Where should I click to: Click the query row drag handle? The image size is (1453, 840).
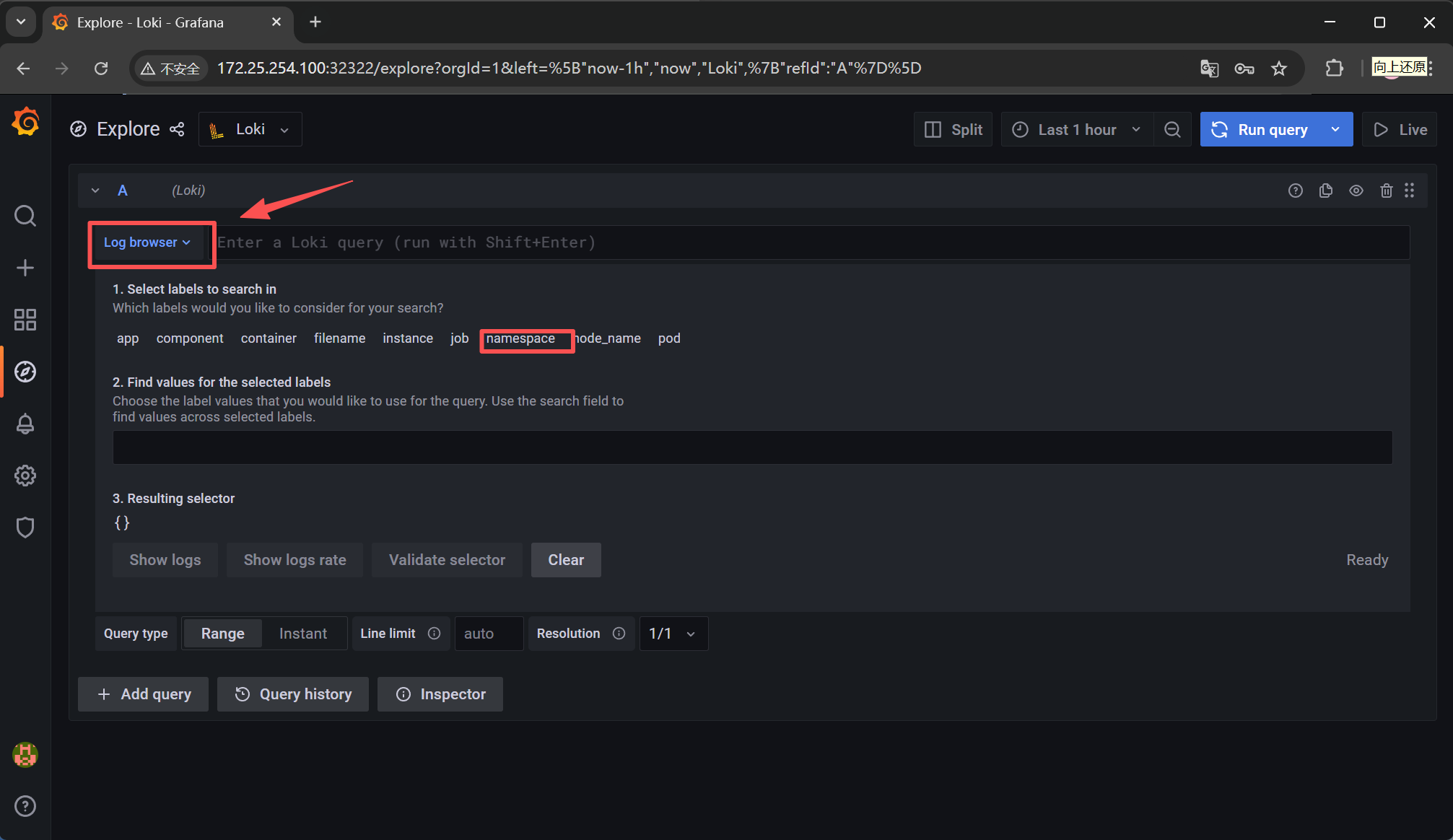tap(1410, 191)
